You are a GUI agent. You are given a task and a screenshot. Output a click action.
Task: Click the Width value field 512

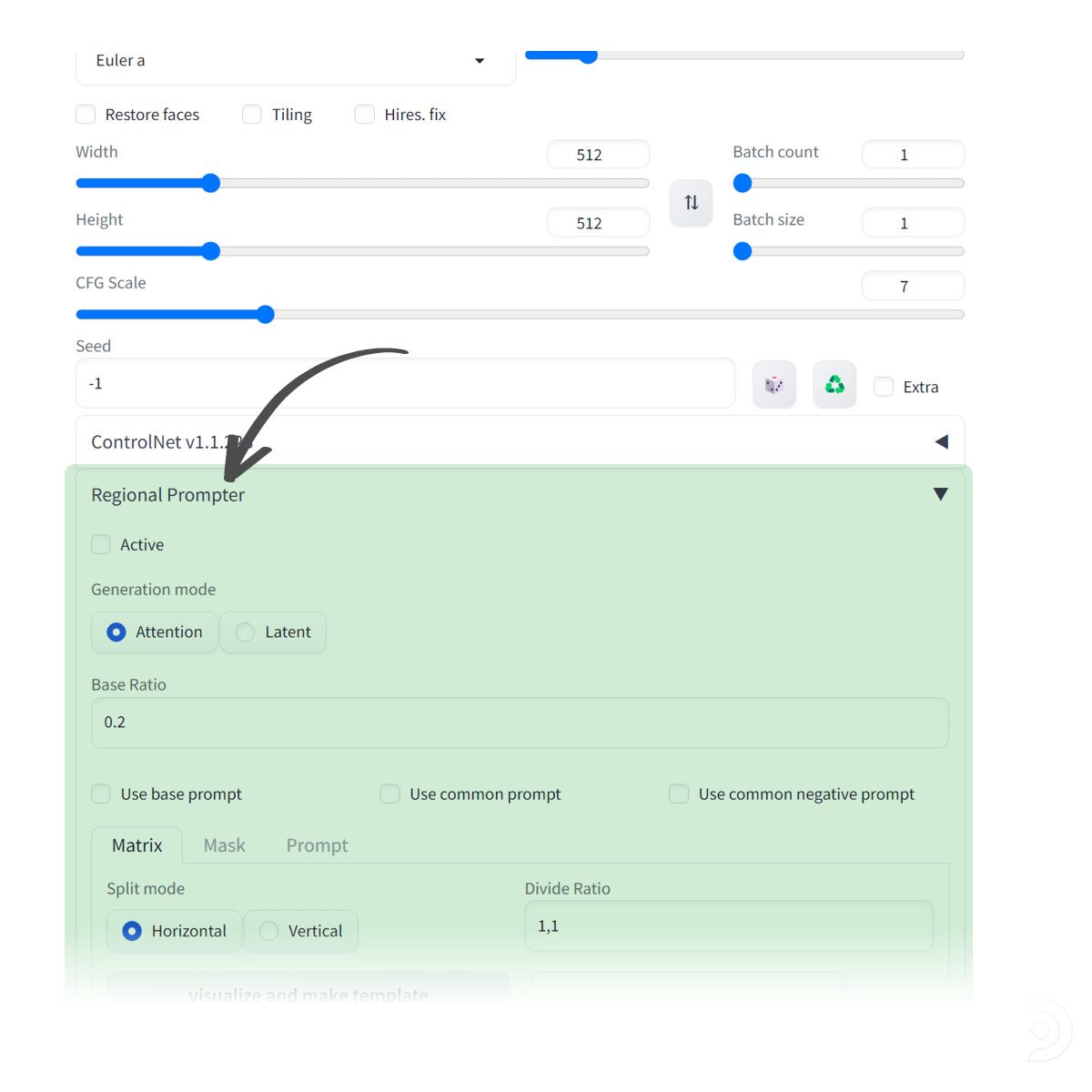point(598,155)
